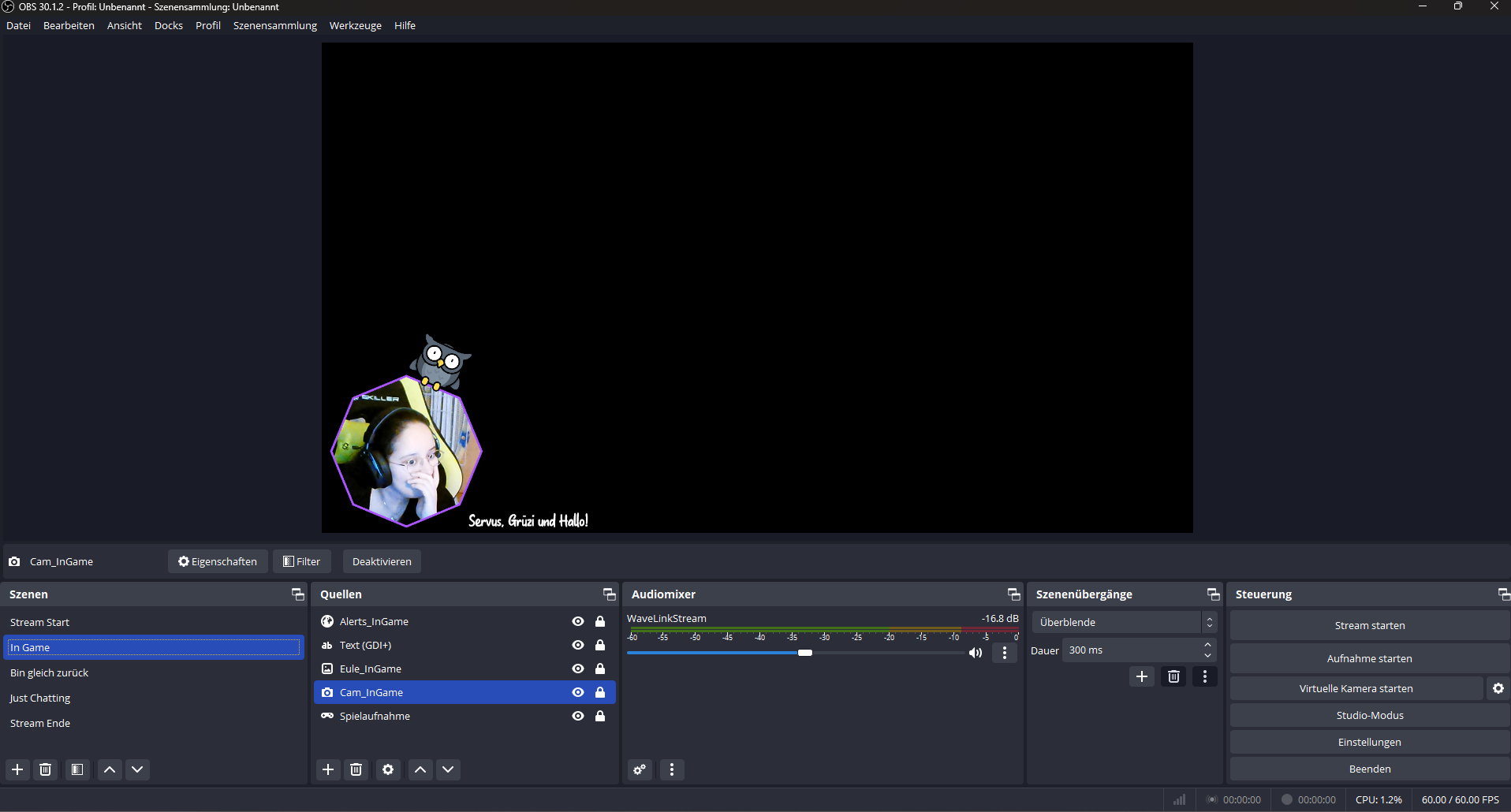Add a new scene with plus icon
Image resolution: width=1511 pixels, height=812 pixels.
[17, 769]
